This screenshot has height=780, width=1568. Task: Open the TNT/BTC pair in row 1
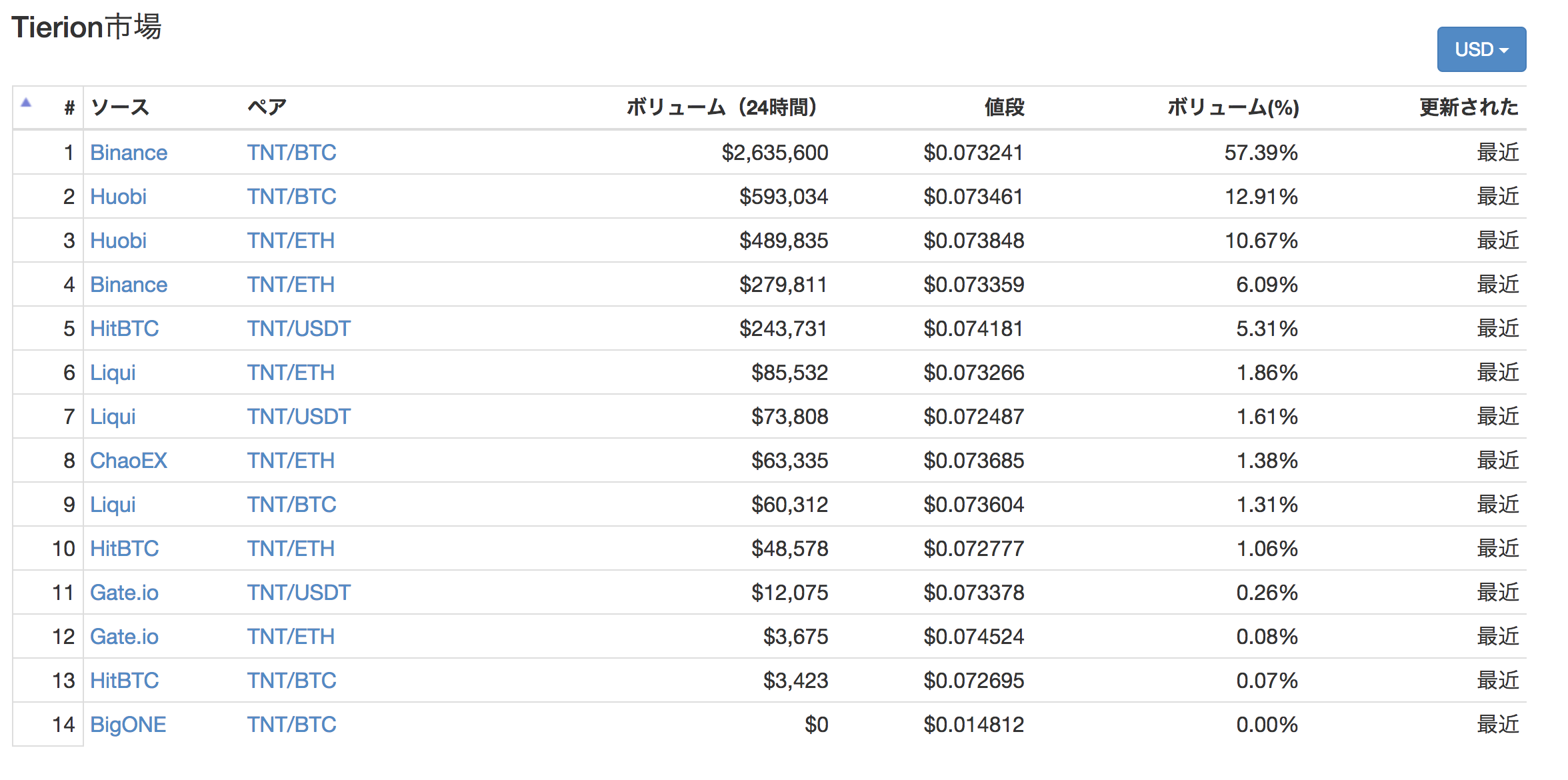291,153
